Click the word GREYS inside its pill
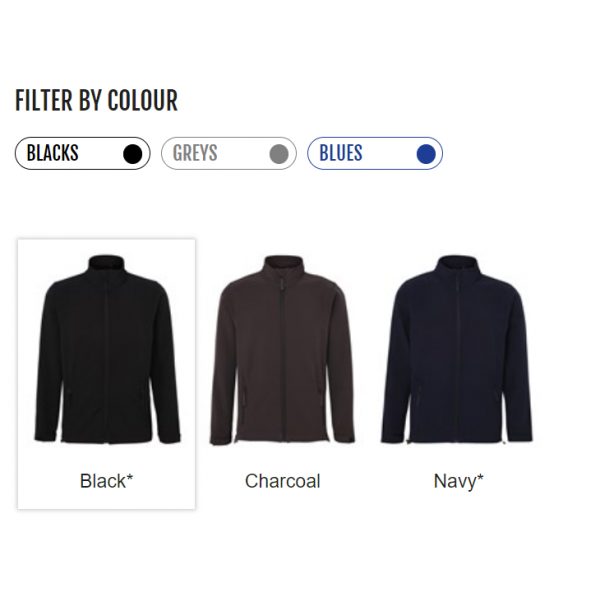 coord(195,153)
